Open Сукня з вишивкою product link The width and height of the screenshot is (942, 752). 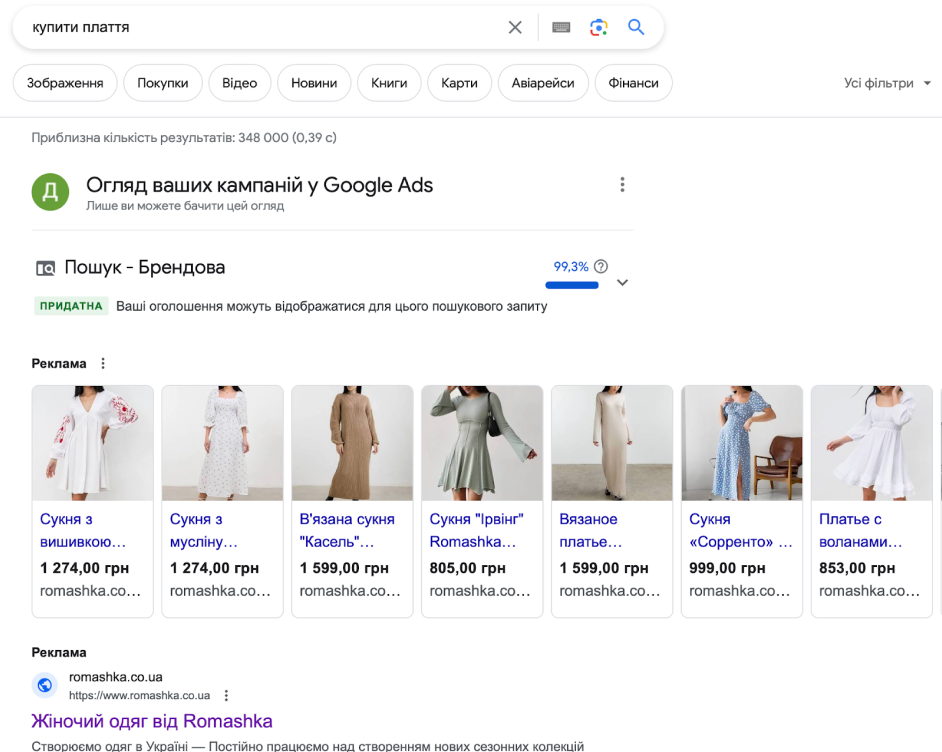[83, 530]
